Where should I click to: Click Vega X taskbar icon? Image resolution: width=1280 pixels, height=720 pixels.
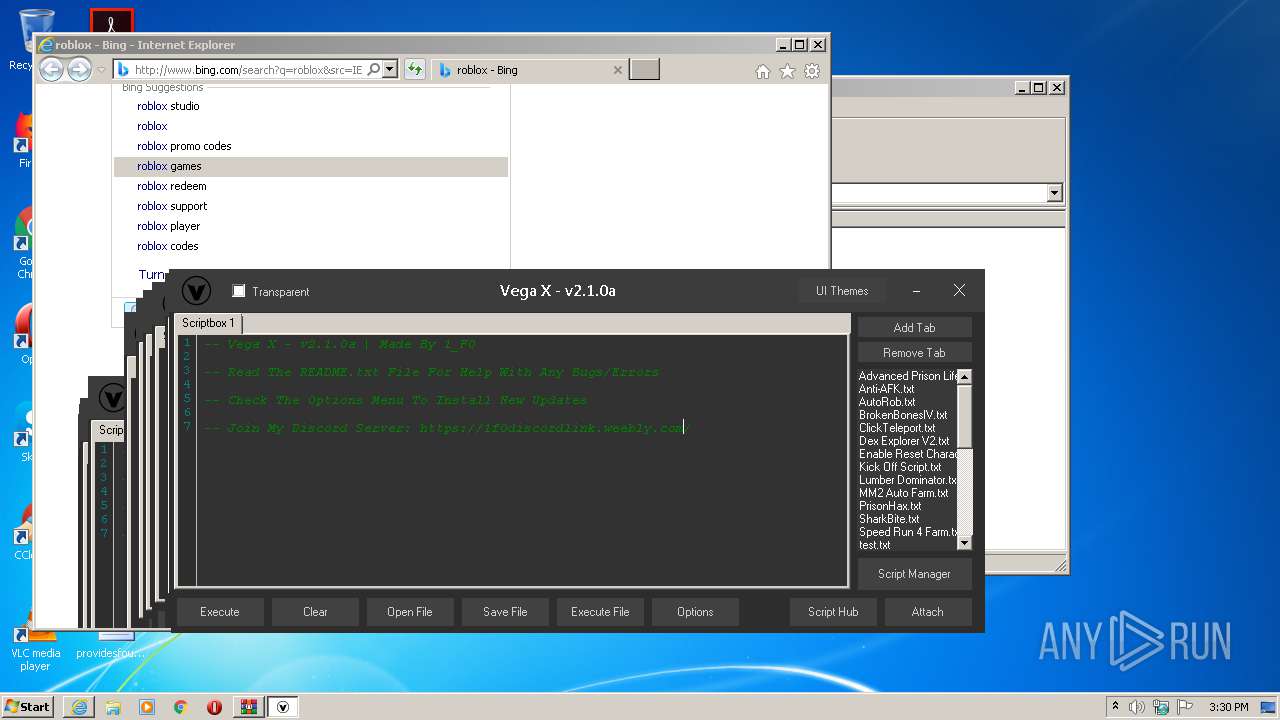[283, 707]
